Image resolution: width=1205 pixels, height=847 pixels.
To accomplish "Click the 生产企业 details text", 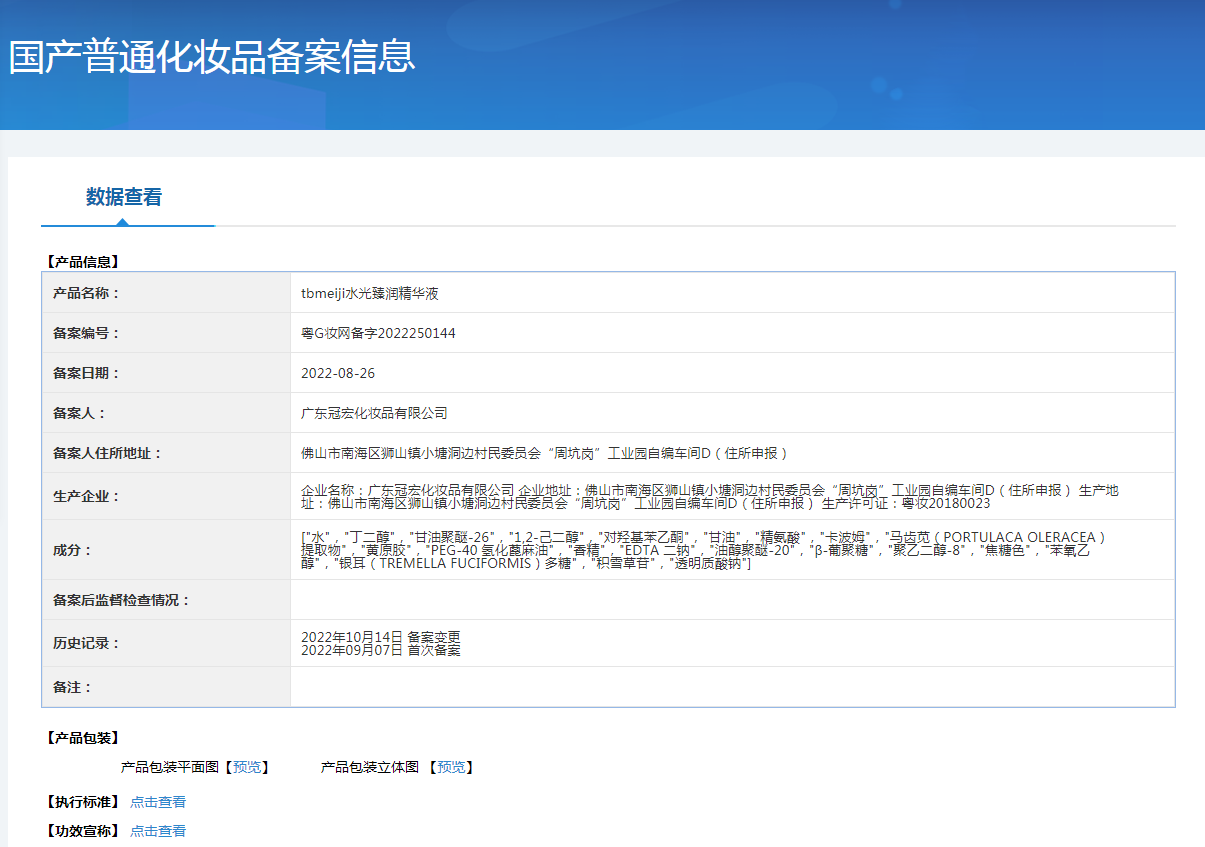I will [x=709, y=496].
